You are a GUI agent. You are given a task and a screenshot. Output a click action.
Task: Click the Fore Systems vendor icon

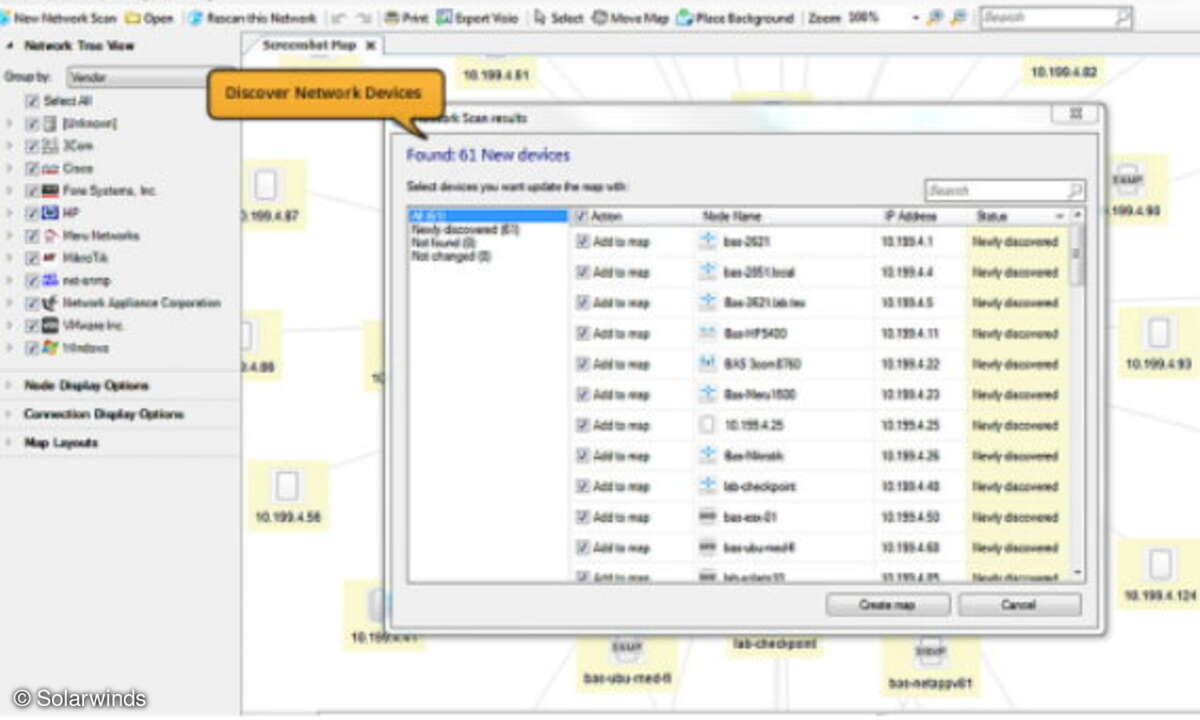pos(50,191)
